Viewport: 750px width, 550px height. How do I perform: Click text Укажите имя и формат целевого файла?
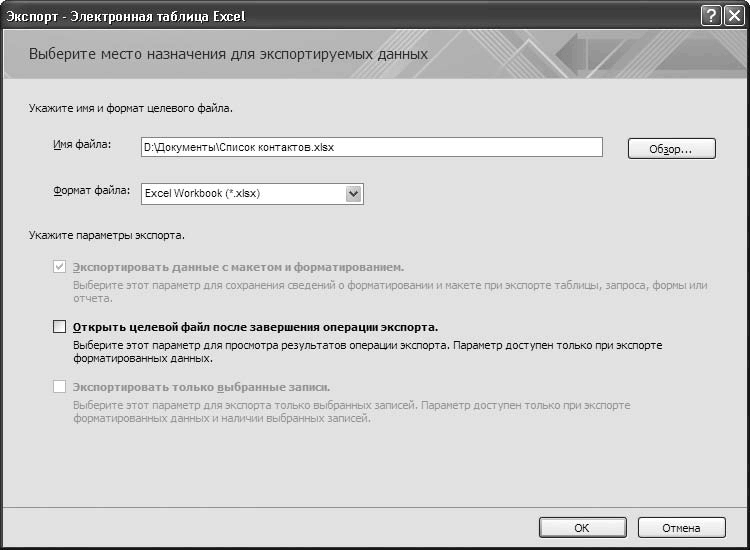[139, 105]
